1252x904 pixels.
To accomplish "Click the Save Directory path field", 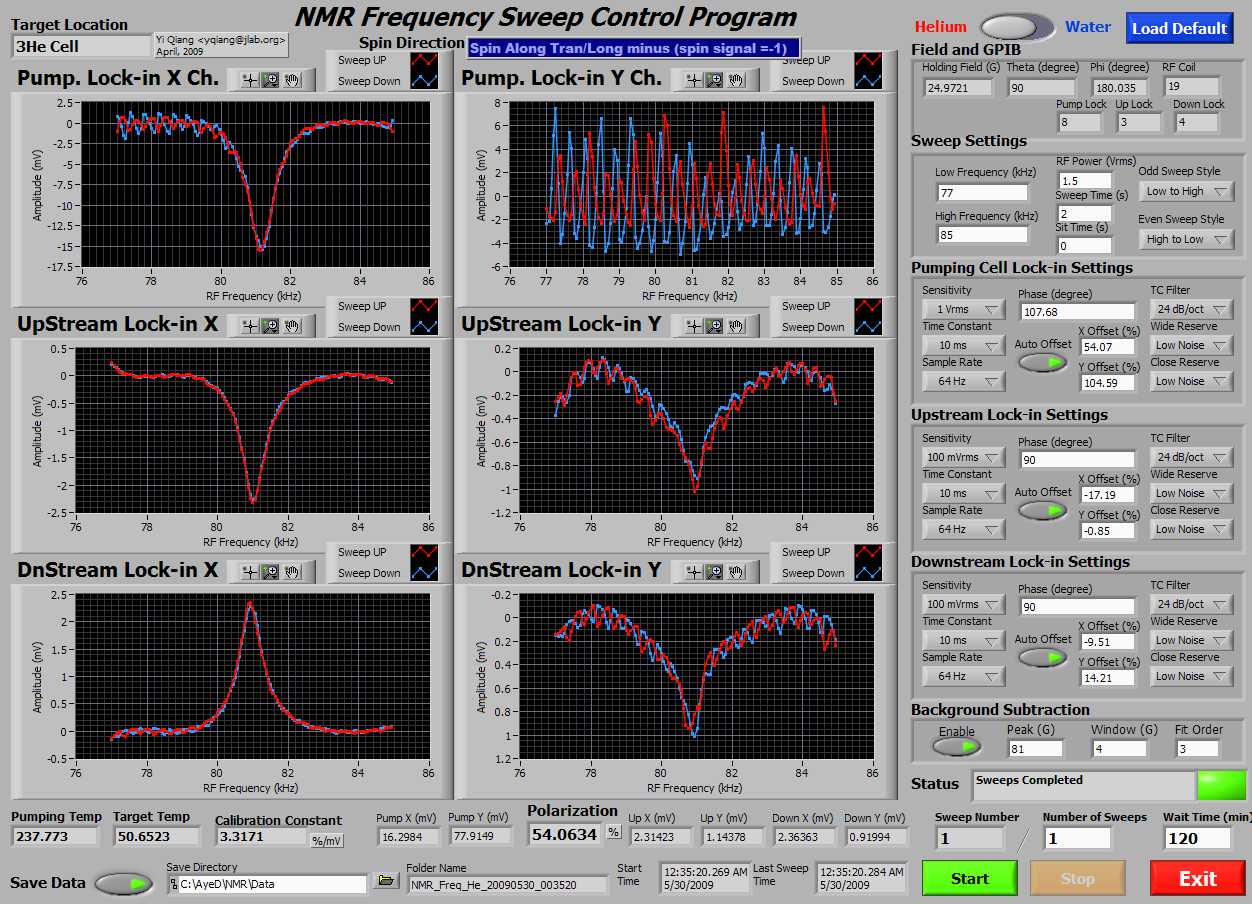I will point(266,884).
